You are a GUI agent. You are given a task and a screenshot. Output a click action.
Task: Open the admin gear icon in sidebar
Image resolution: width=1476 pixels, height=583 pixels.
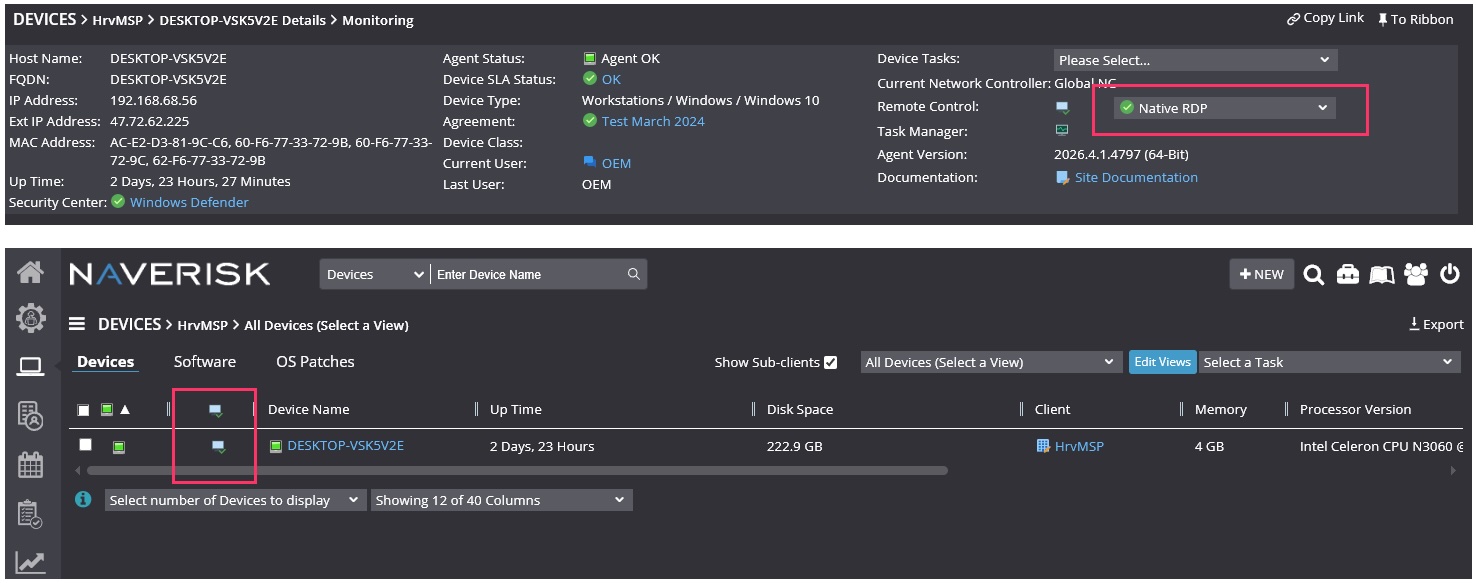pyautogui.click(x=30, y=319)
